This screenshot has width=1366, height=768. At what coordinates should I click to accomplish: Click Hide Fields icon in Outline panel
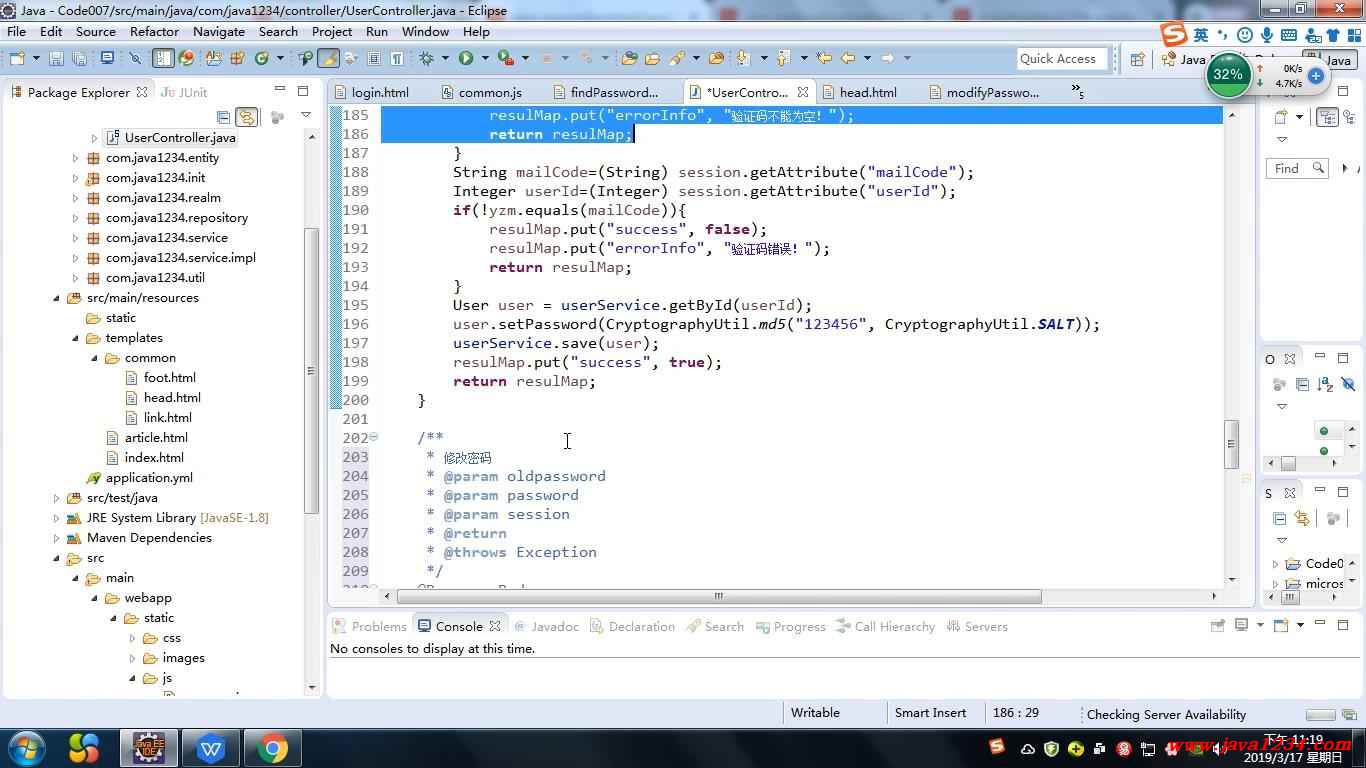pyautogui.click(x=1348, y=384)
